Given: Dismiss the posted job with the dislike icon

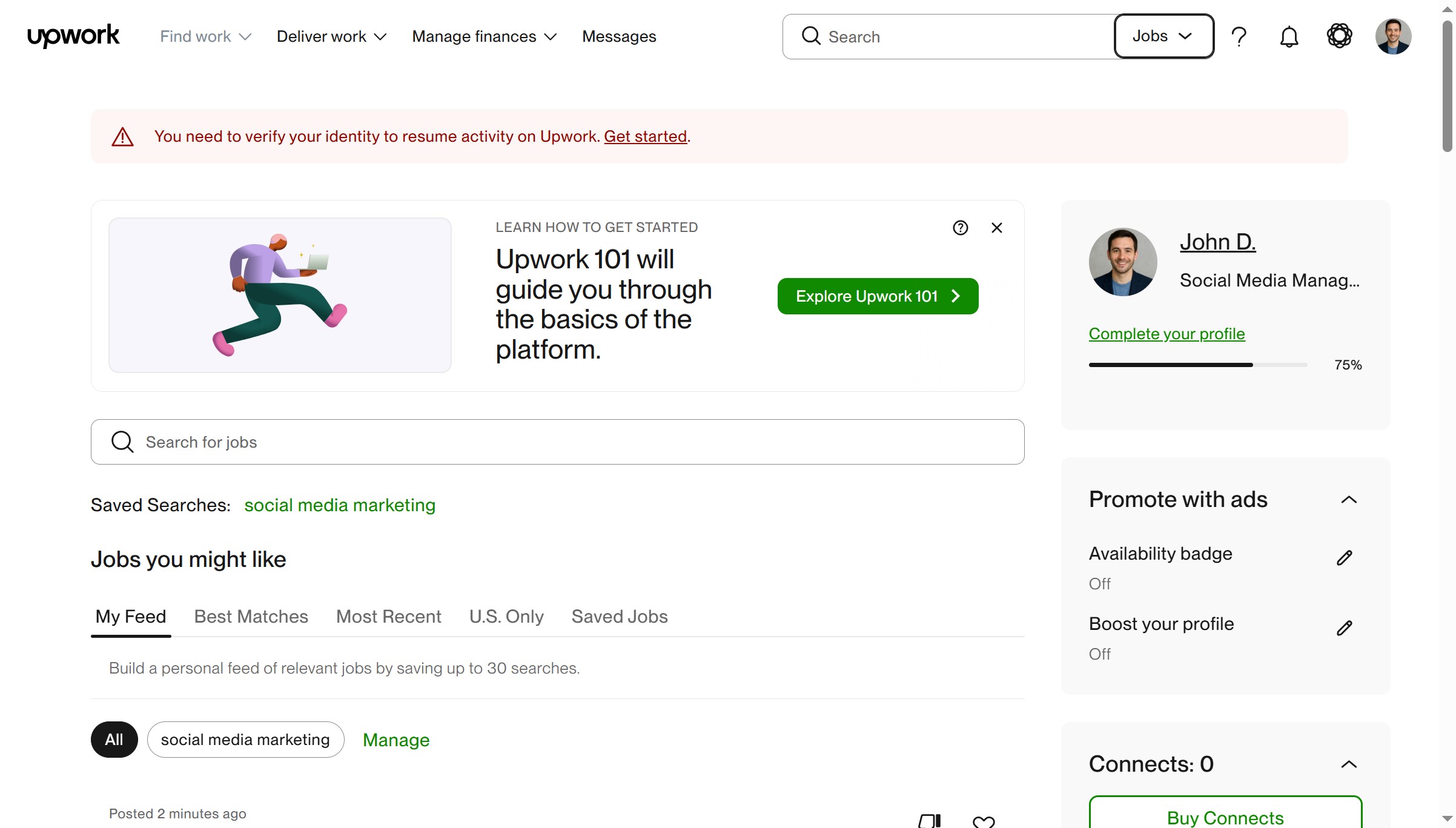Looking at the screenshot, I should 930,821.
